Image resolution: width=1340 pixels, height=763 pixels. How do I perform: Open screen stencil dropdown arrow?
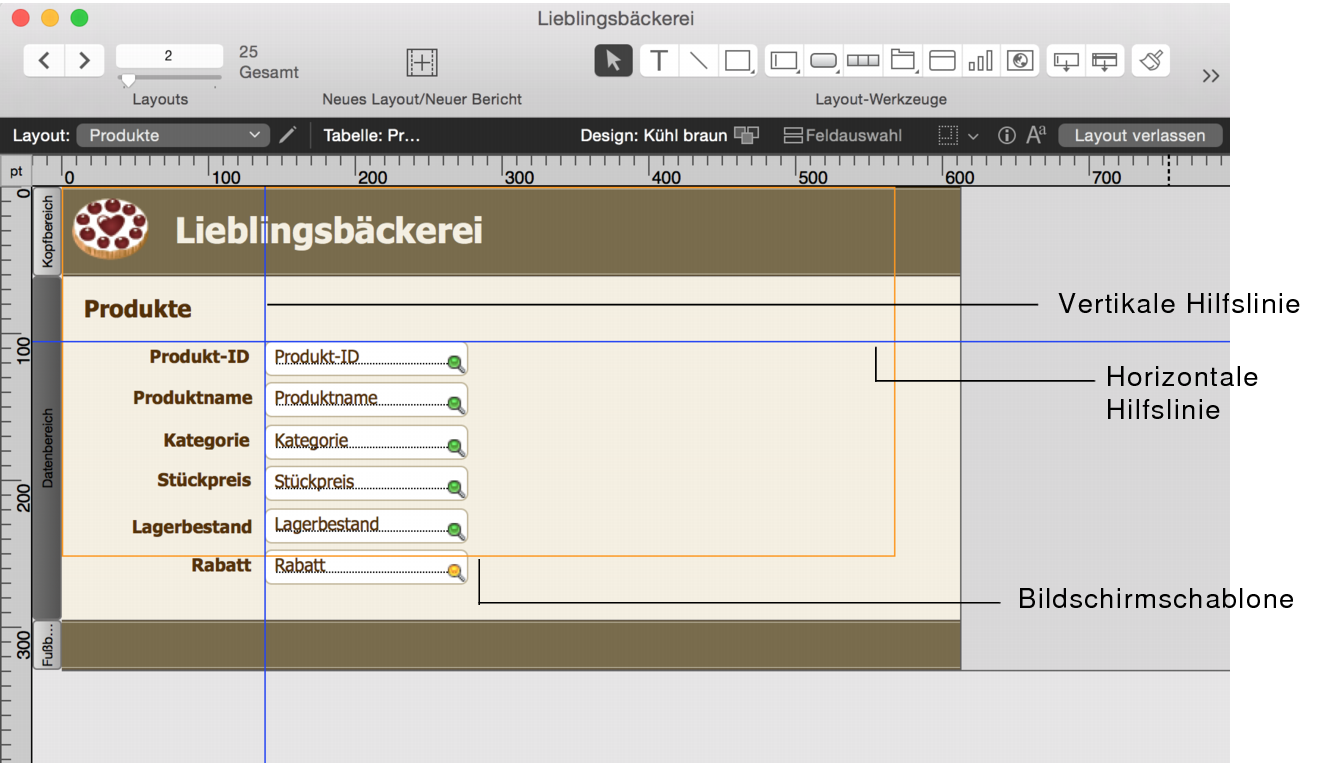point(972,136)
